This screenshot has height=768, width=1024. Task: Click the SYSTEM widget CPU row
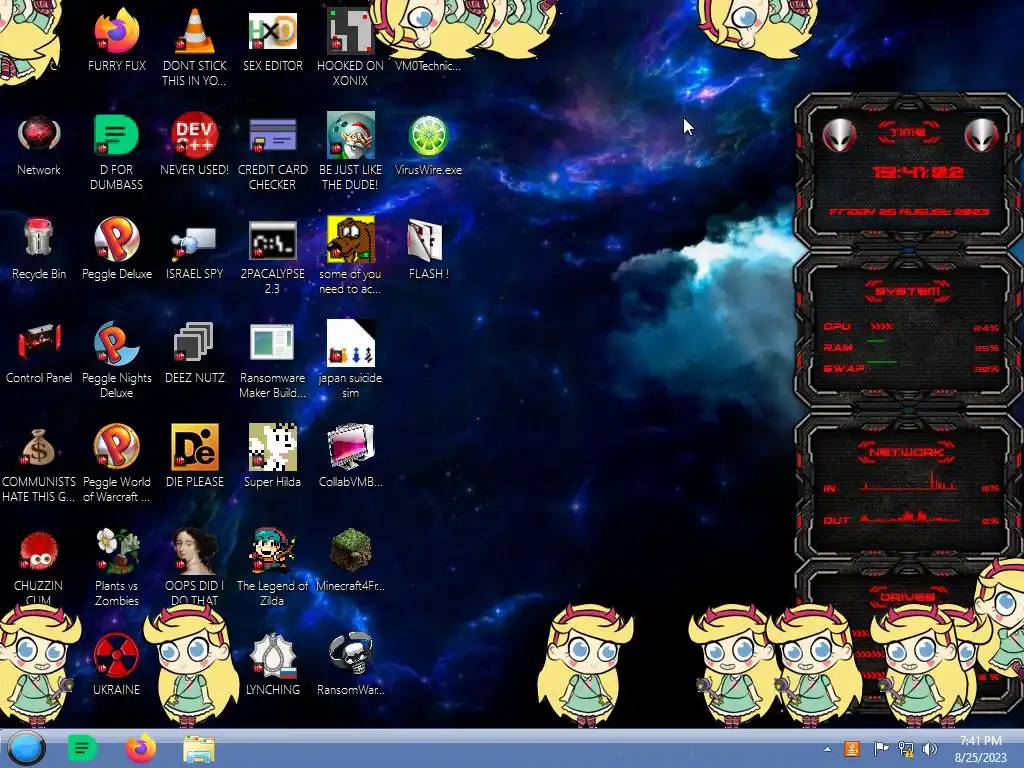(910, 327)
